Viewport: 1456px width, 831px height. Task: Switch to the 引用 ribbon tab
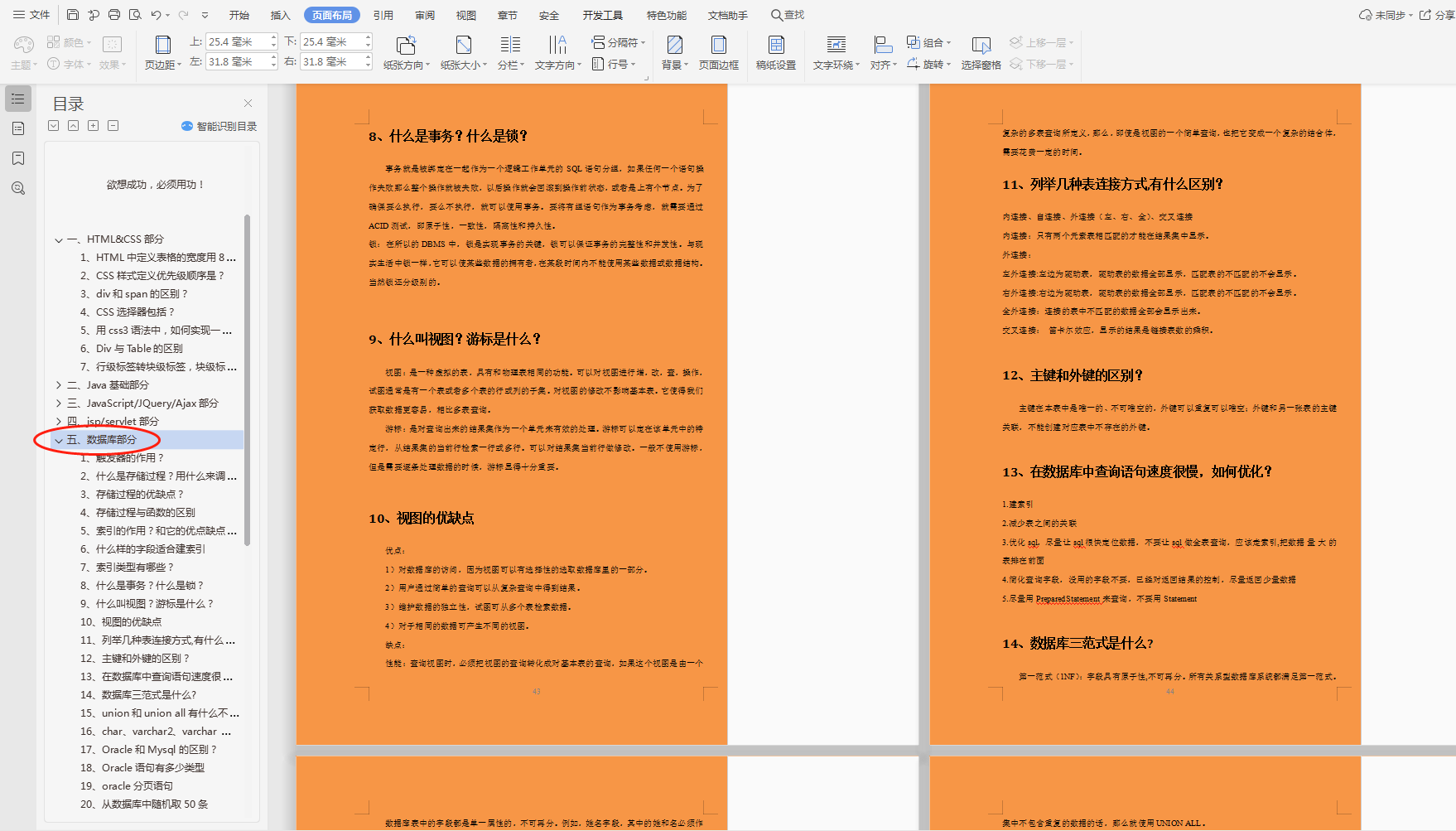coord(383,15)
